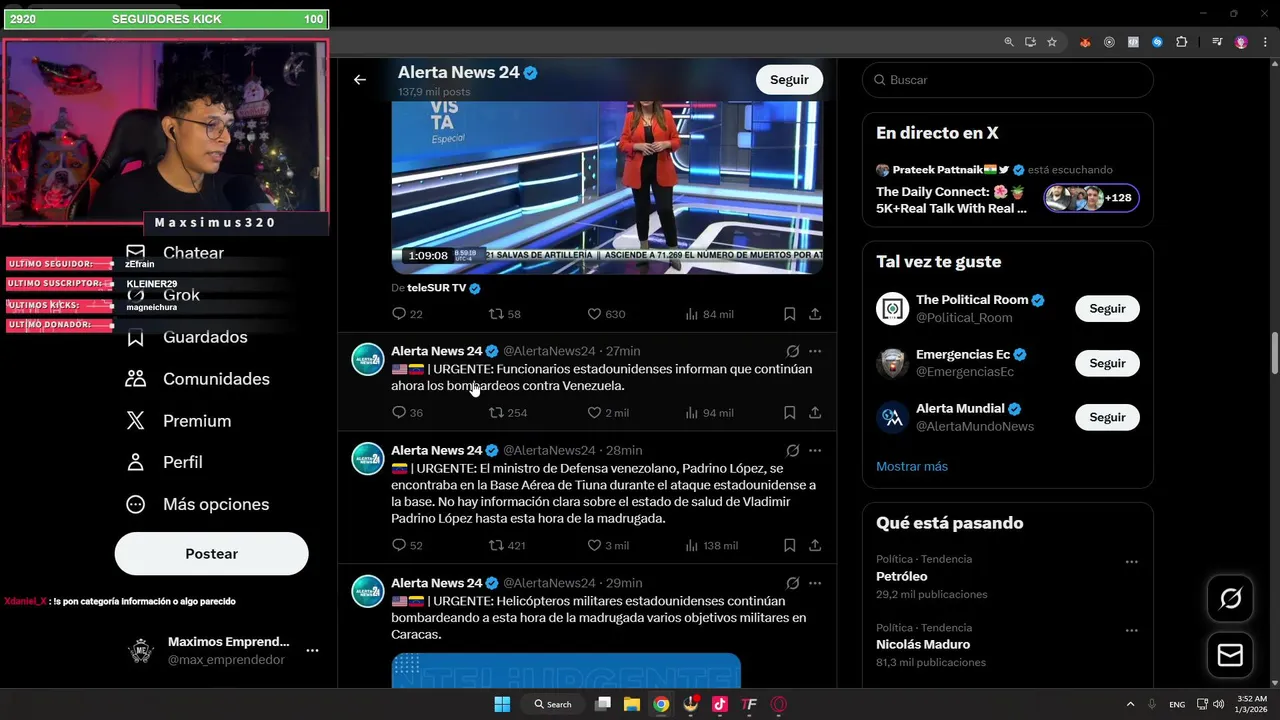Open more options on the 29min post
Screen dimensions: 1280x720
pyautogui.click(x=815, y=583)
